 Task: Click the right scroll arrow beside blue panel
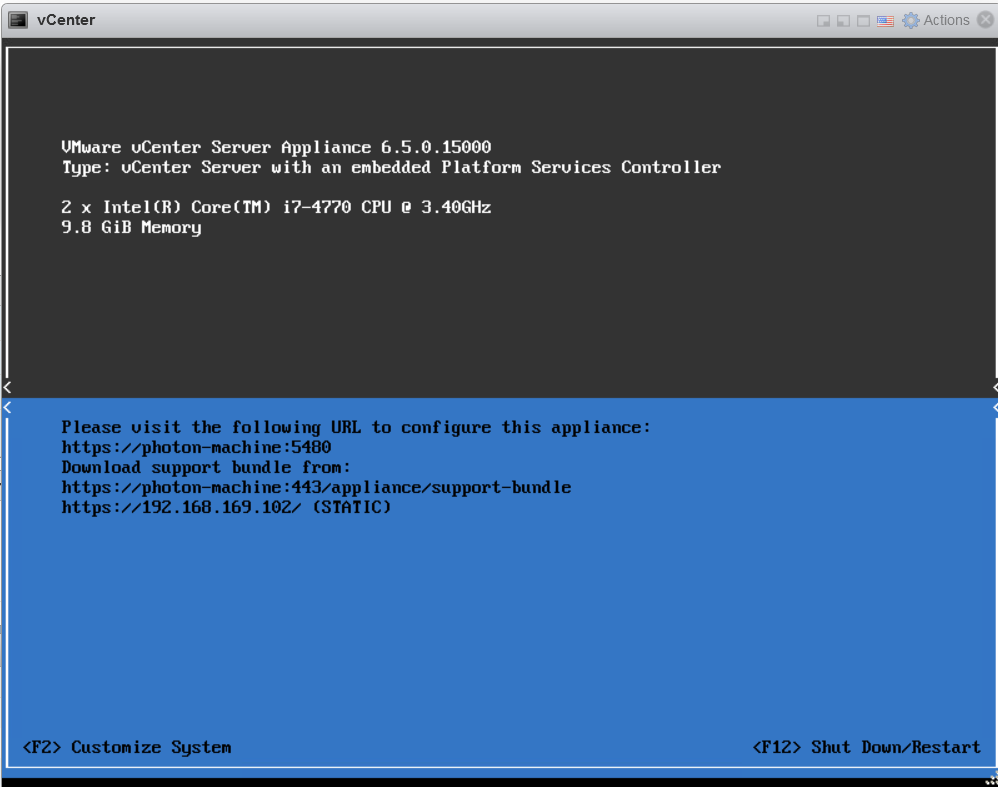click(992, 407)
